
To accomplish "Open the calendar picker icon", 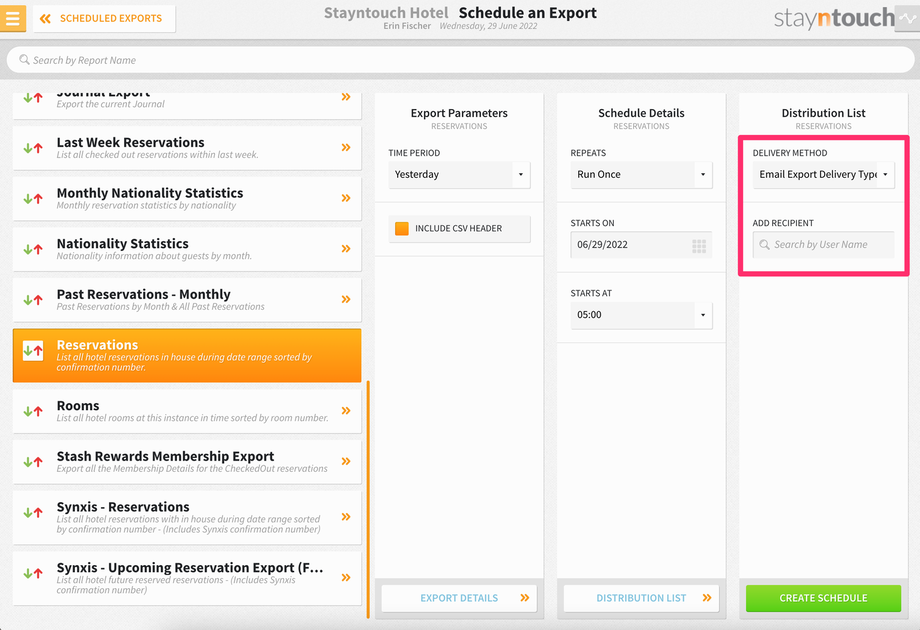I will point(699,246).
